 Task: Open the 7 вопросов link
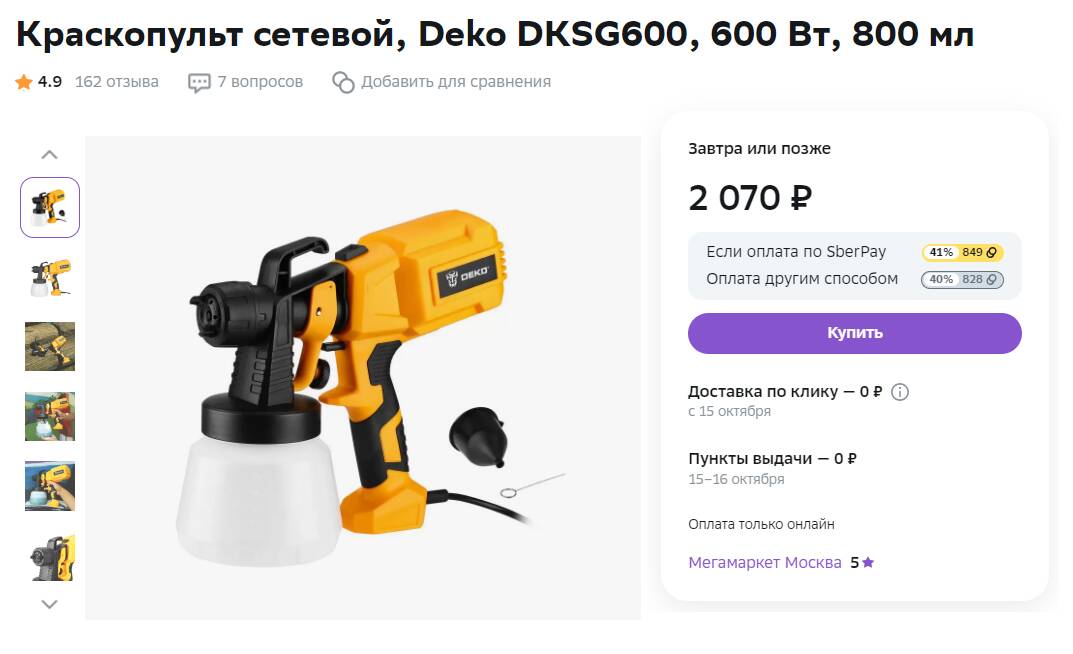260,82
